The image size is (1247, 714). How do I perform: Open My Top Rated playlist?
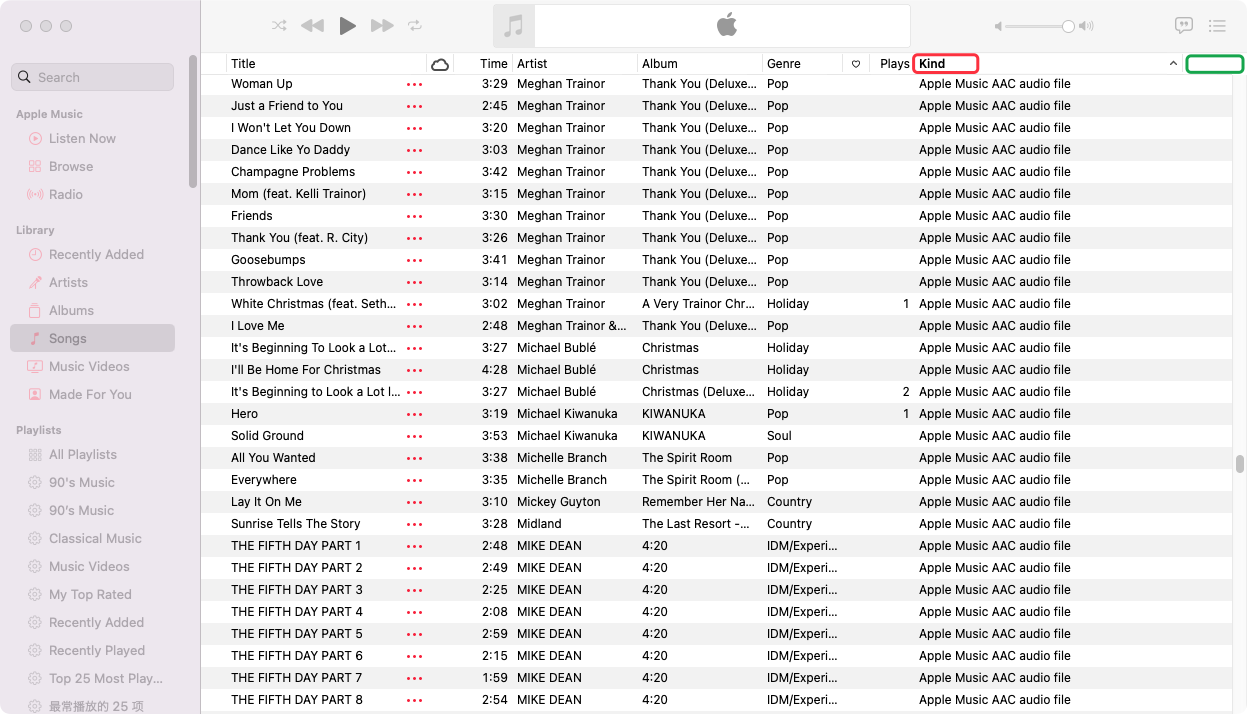coord(90,594)
